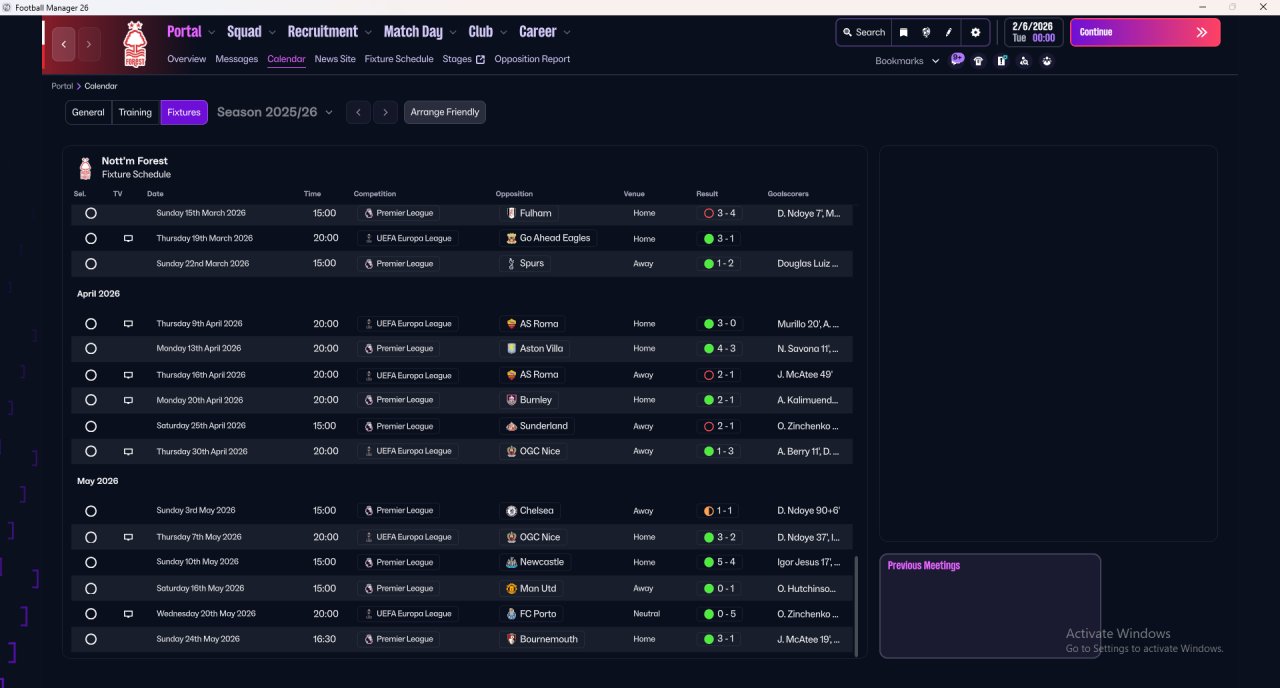Click the TV icon on FC Porto row

click(128, 614)
